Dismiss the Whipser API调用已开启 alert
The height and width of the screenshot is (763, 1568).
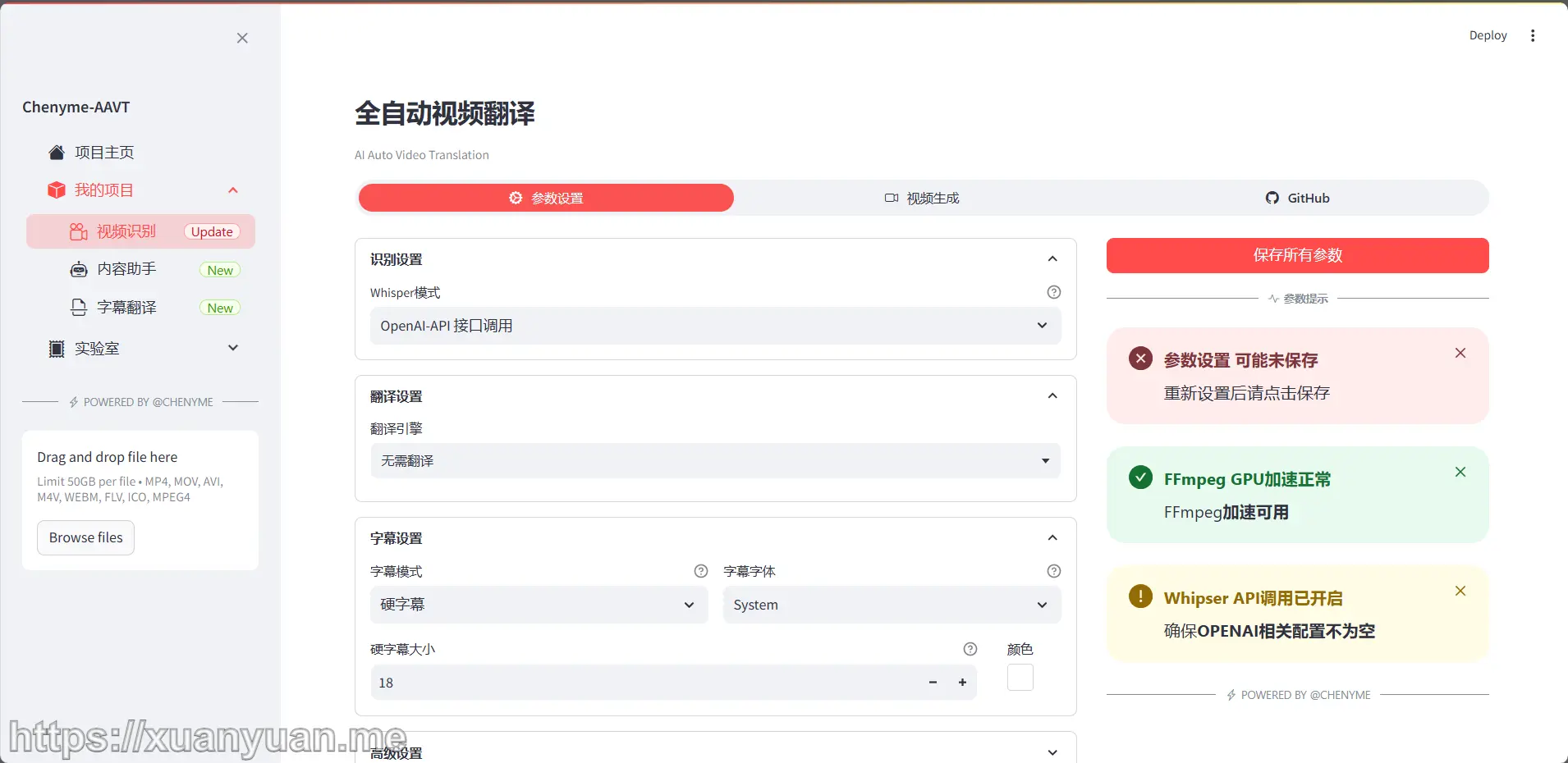(1460, 591)
